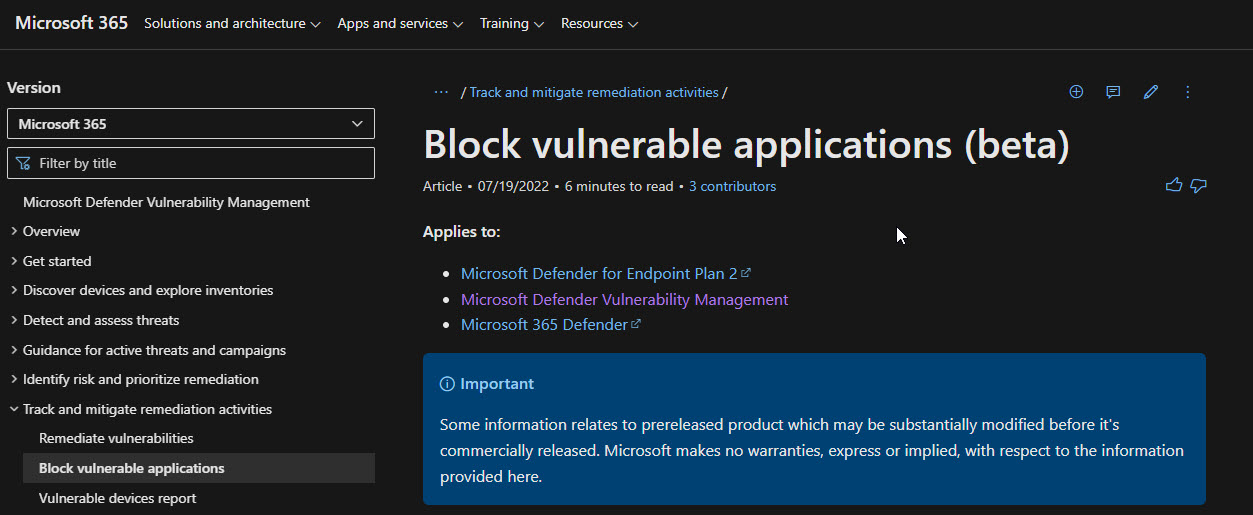
Task: Click the Version label in sidebar
Action: click(x=34, y=88)
